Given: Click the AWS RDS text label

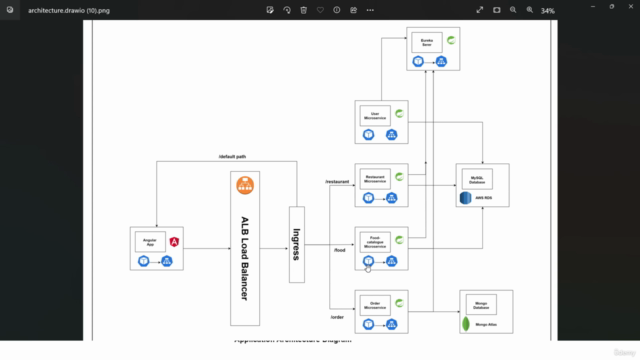Looking at the screenshot, I should (x=484, y=198).
